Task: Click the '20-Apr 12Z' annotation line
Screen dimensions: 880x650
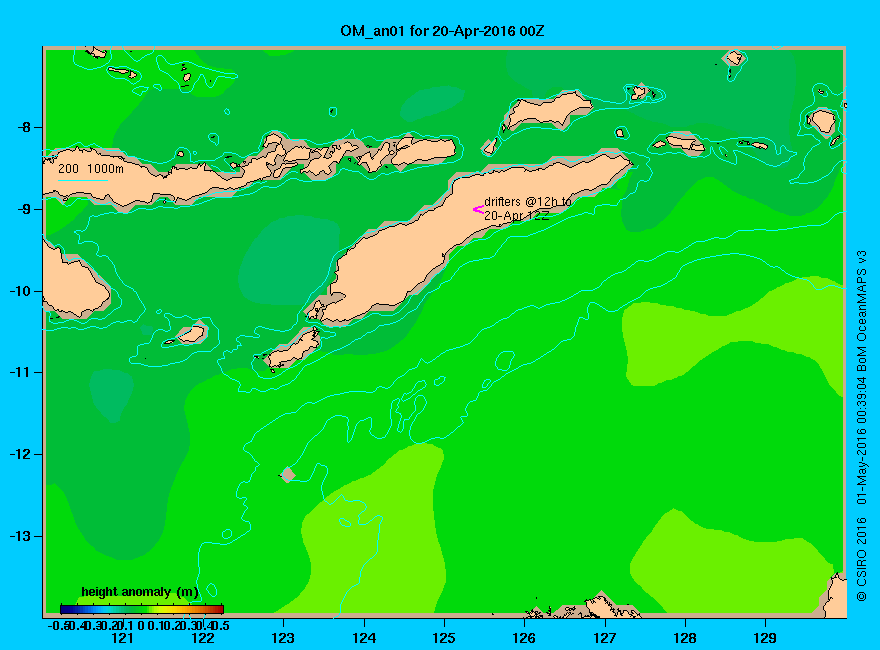Action: coord(516,216)
